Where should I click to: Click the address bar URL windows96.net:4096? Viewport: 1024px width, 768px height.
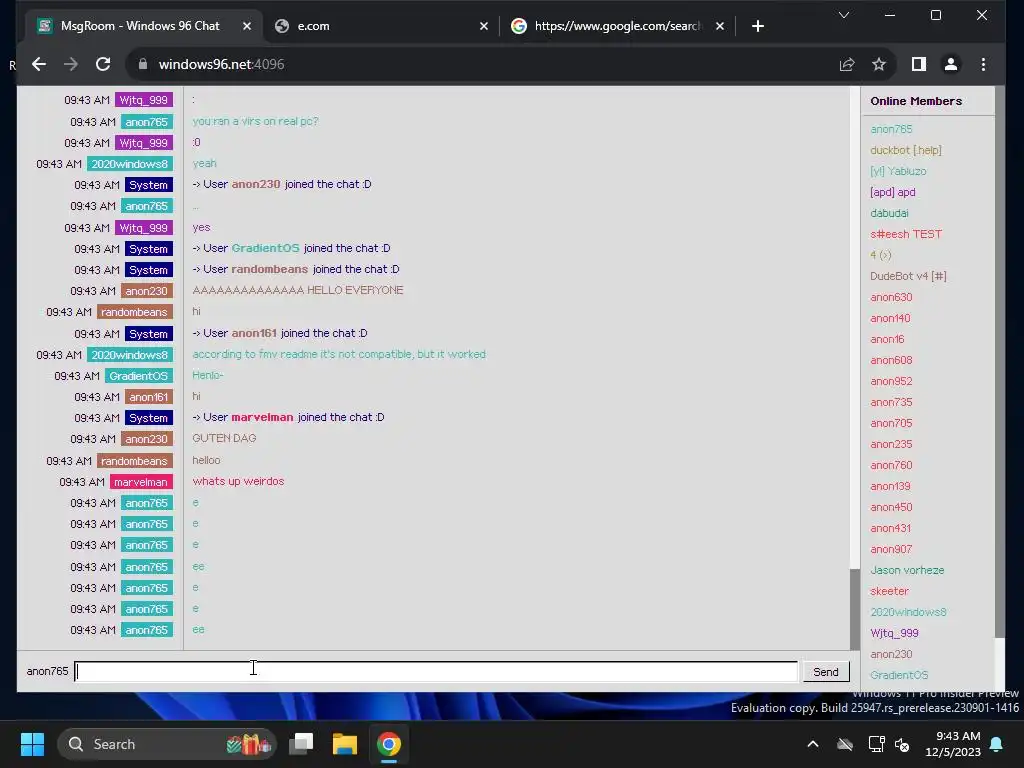(221, 64)
